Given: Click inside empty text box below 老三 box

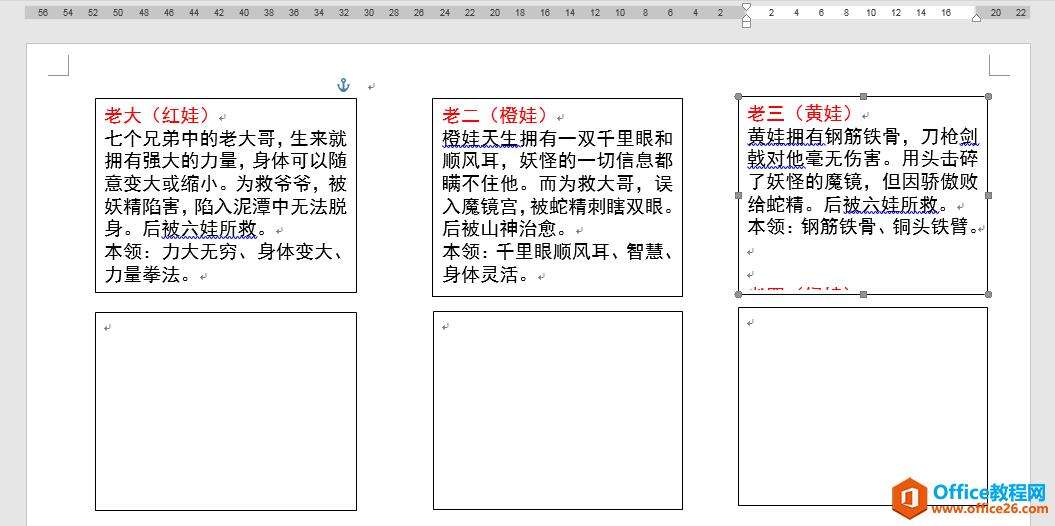Looking at the screenshot, I should click(862, 405).
